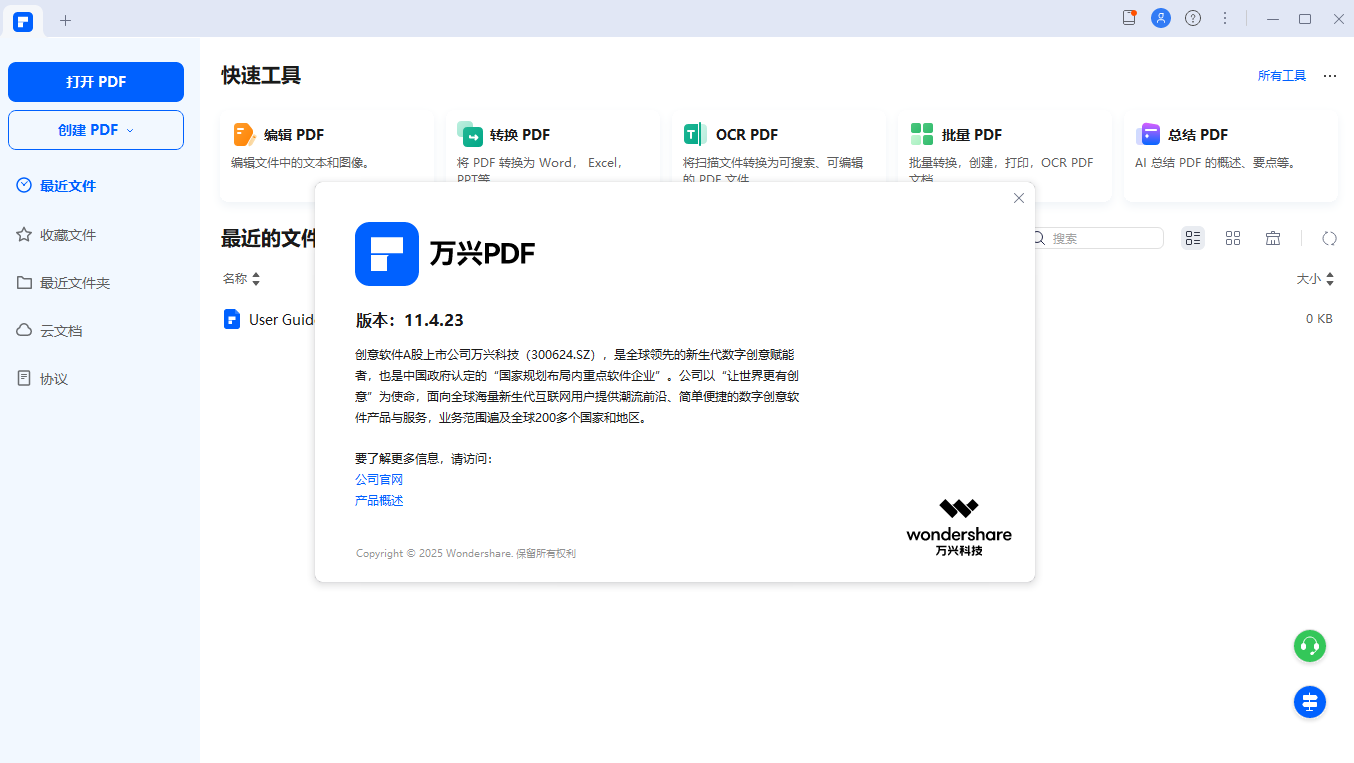The image size is (1354, 763).
Task: Click the Edit PDF orange icon
Action: tap(244, 134)
